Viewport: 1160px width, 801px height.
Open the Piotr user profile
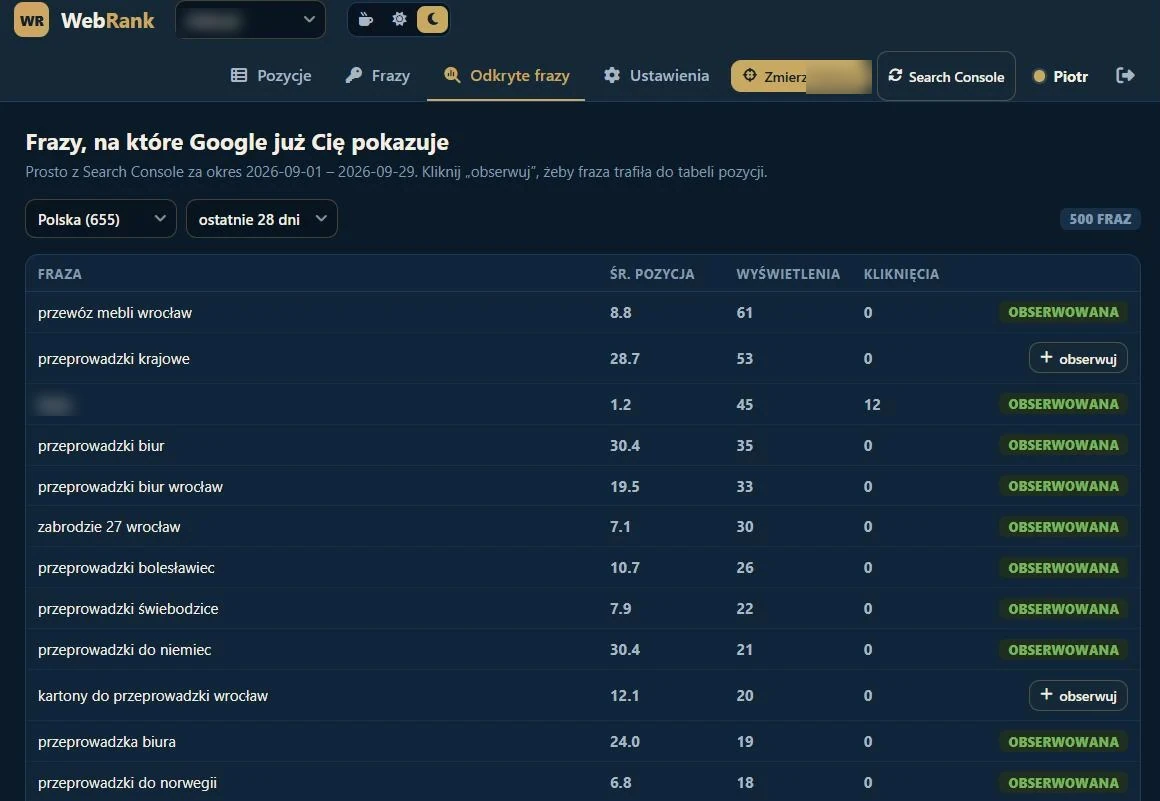pos(1060,76)
